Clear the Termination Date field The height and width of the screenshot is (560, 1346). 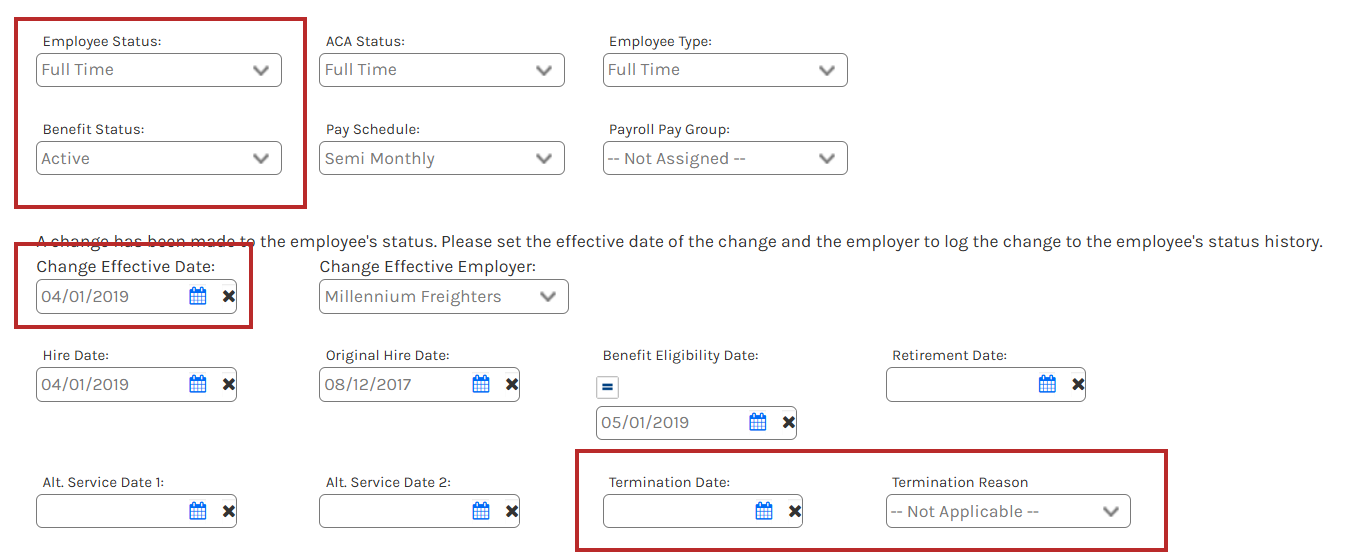795,511
